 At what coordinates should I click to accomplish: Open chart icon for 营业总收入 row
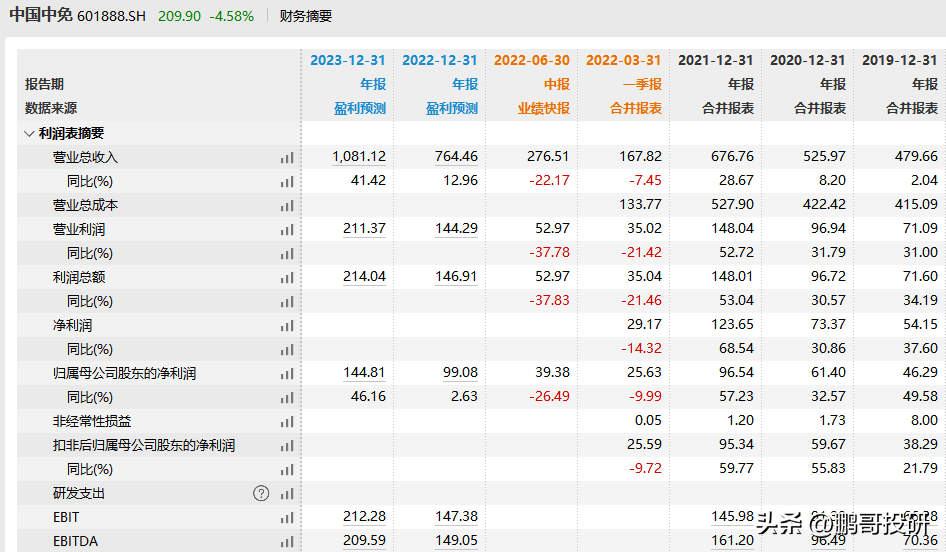point(287,158)
